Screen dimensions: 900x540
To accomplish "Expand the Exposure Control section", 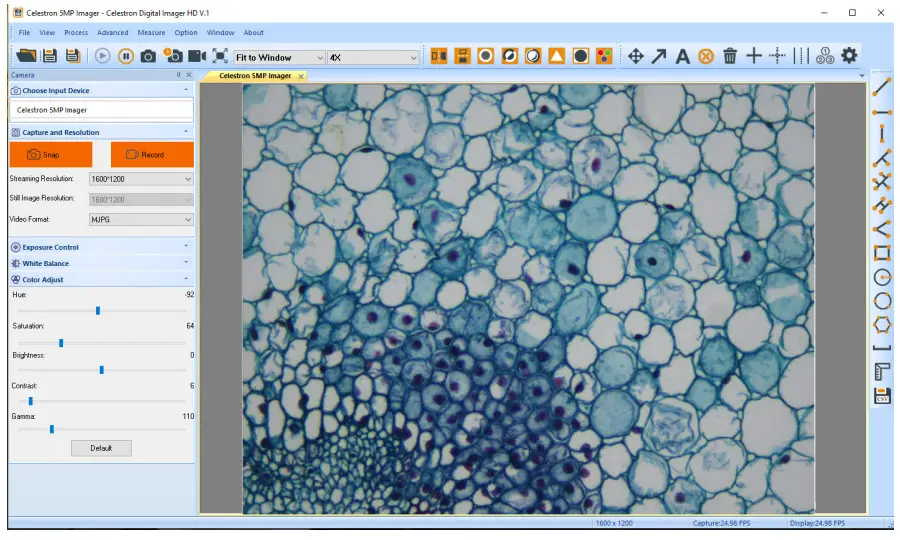I will point(186,247).
